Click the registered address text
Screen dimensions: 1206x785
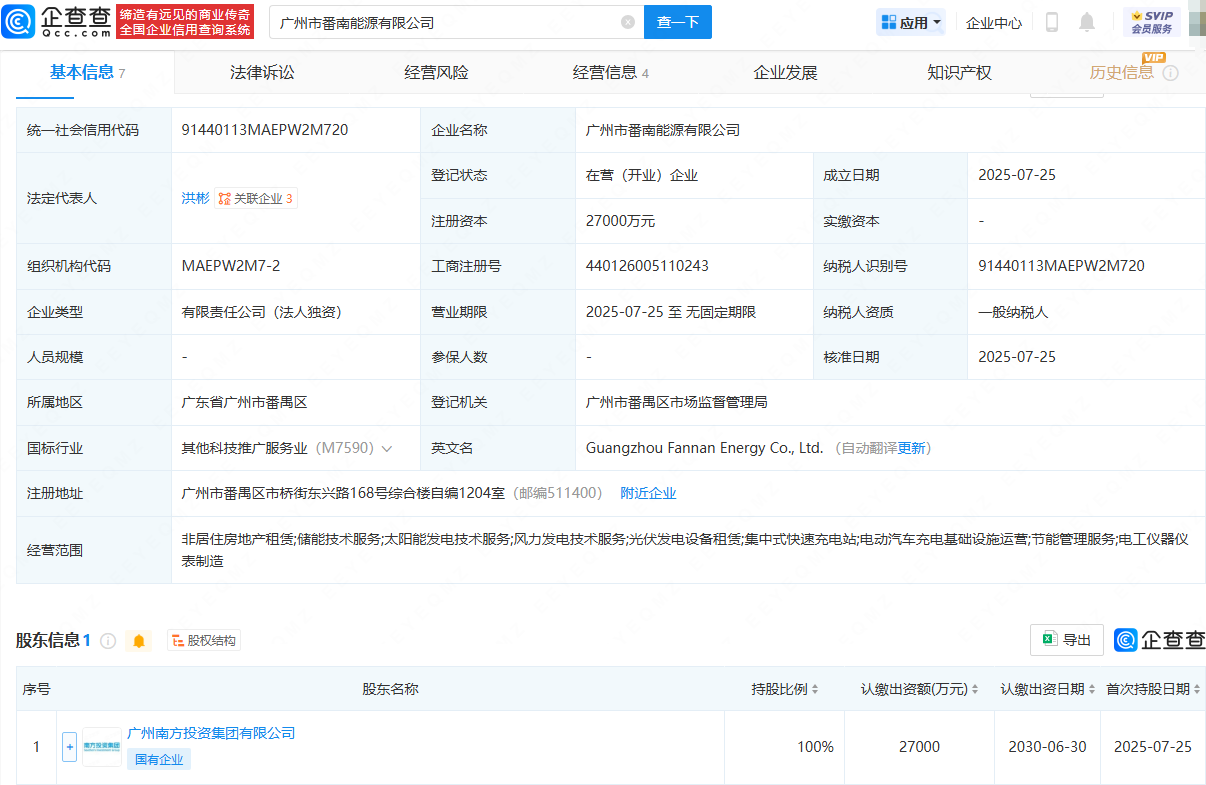coord(345,493)
